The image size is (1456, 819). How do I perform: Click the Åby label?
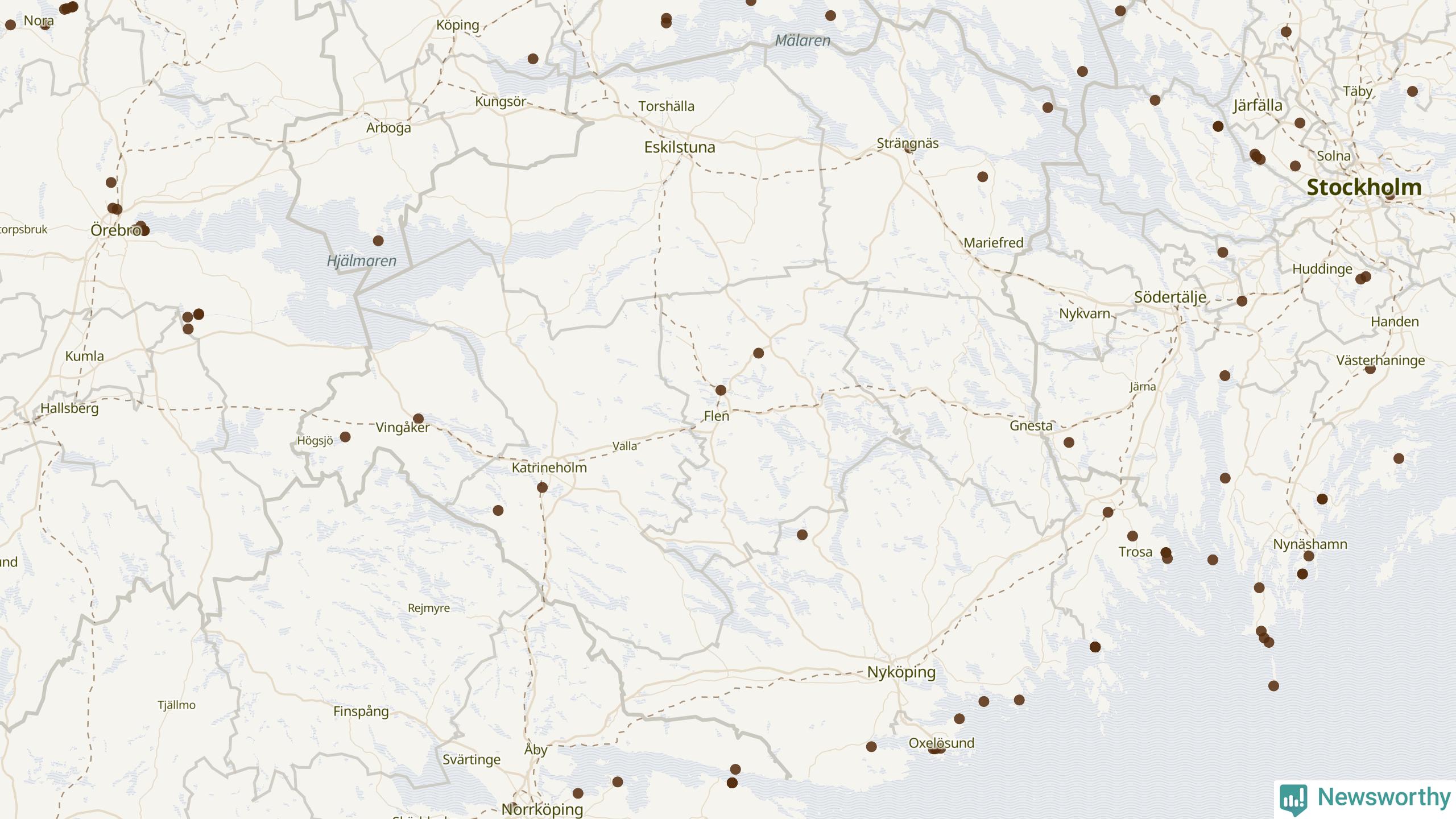coord(536,750)
